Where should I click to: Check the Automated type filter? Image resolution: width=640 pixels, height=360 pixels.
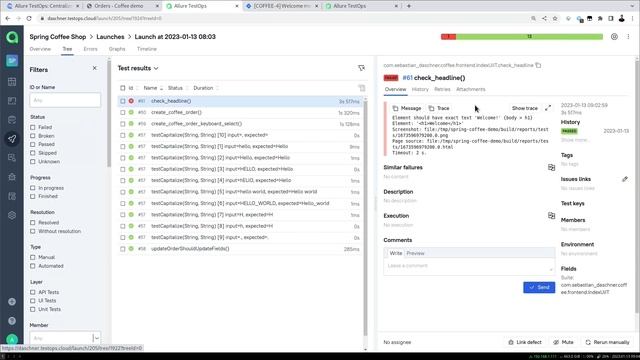click(33, 266)
